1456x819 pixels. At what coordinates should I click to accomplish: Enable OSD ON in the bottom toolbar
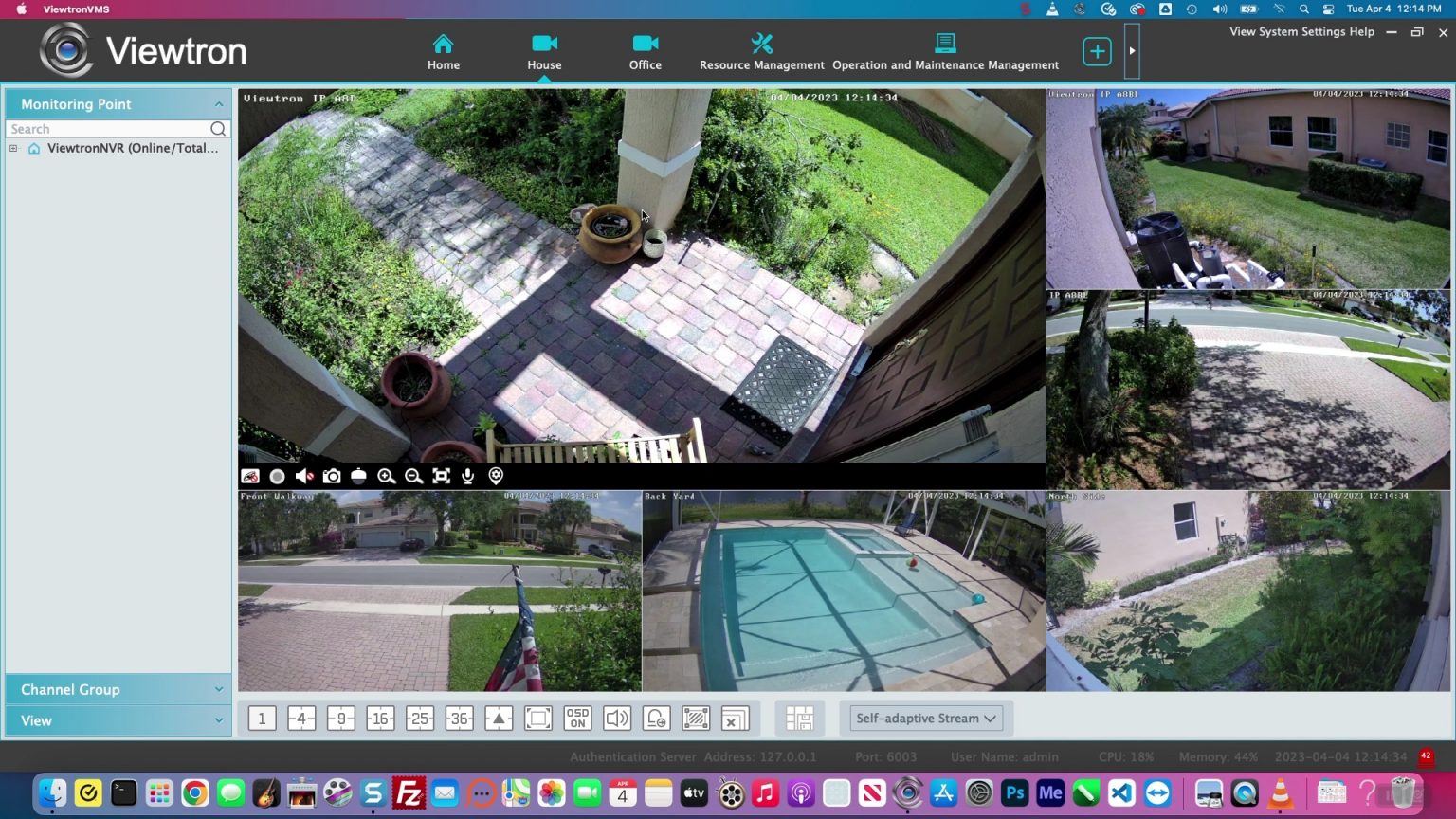tap(578, 718)
